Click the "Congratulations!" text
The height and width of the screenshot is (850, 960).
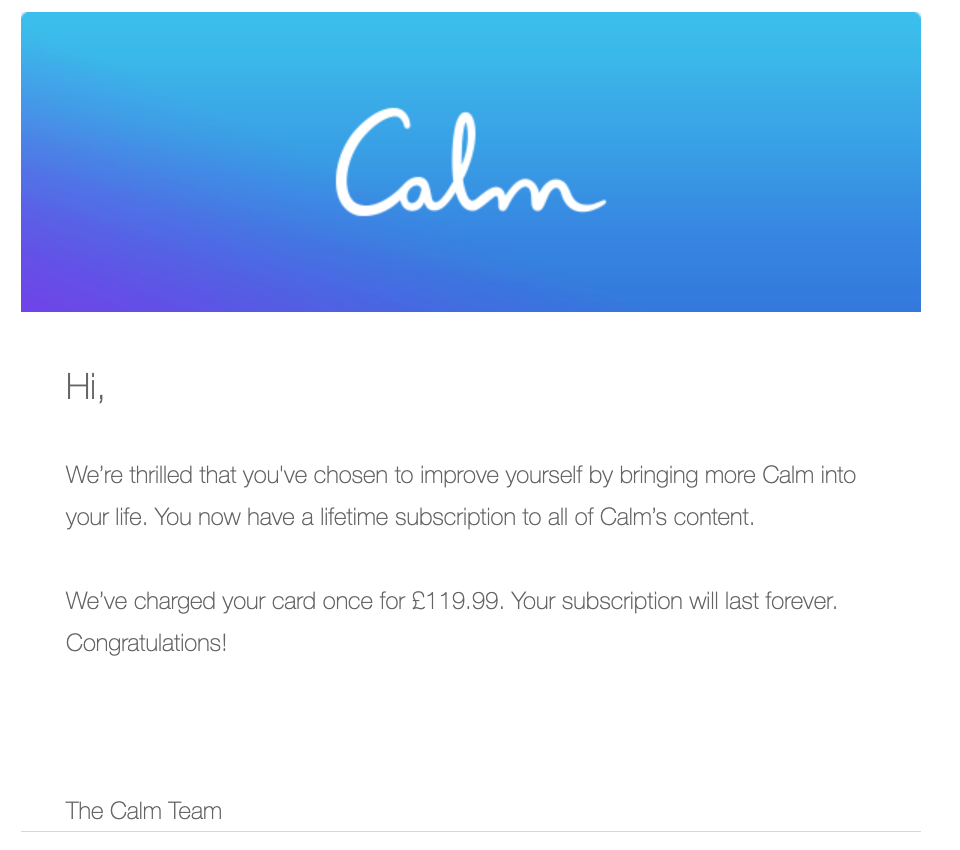pyautogui.click(x=146, y=644)
